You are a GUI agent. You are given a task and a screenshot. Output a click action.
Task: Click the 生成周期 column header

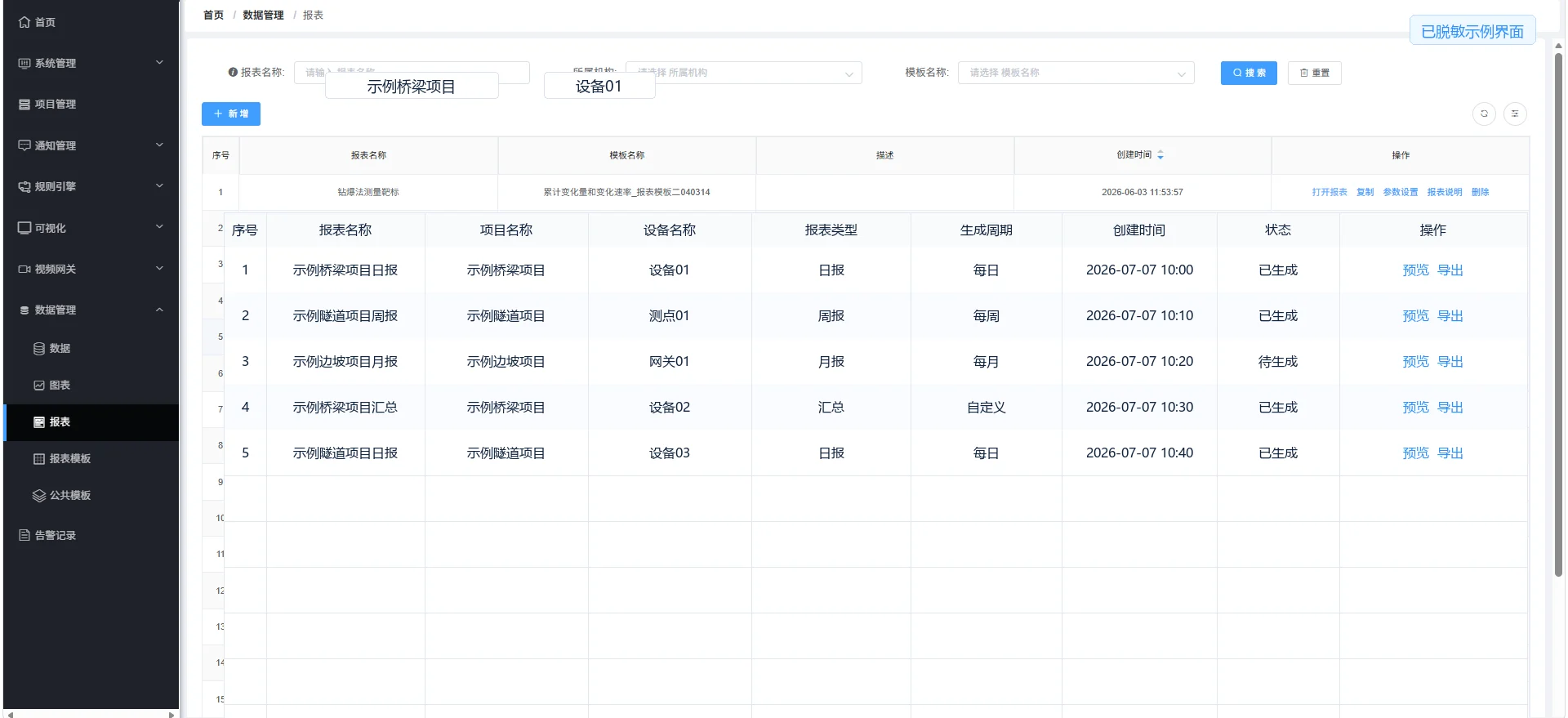pos(987,230)
